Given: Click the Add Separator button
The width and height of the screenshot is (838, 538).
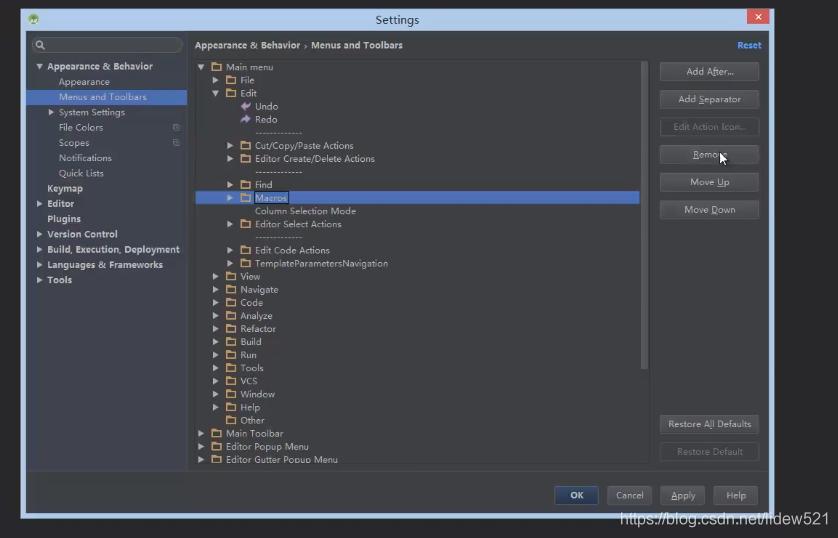Looking at the screenshot, I should click(x=709, y=99).
